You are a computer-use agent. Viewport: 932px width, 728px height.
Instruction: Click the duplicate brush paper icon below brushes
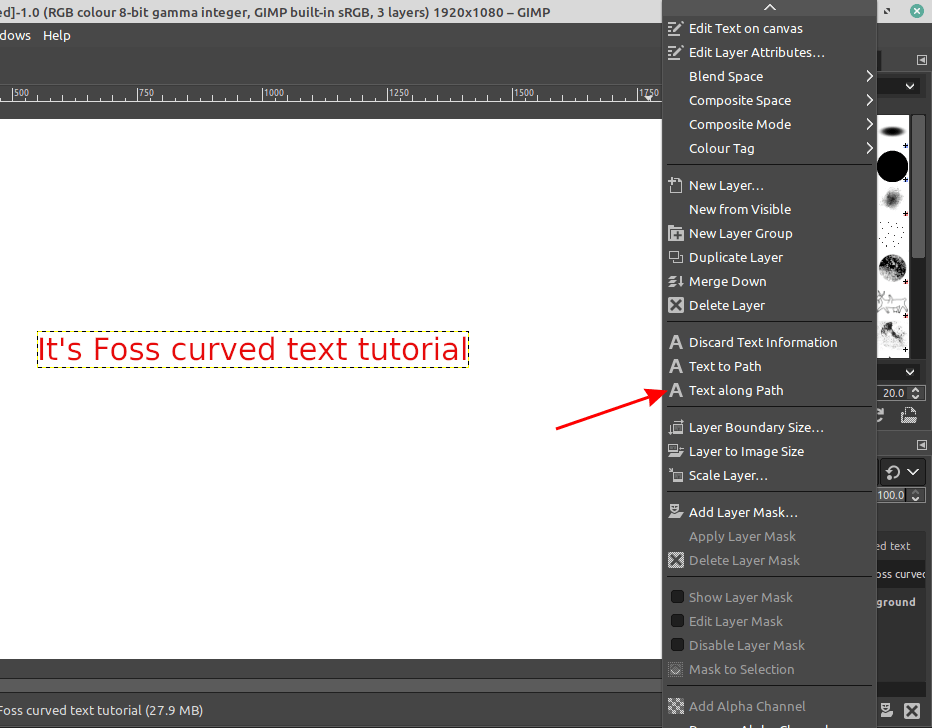coord(908,415)
